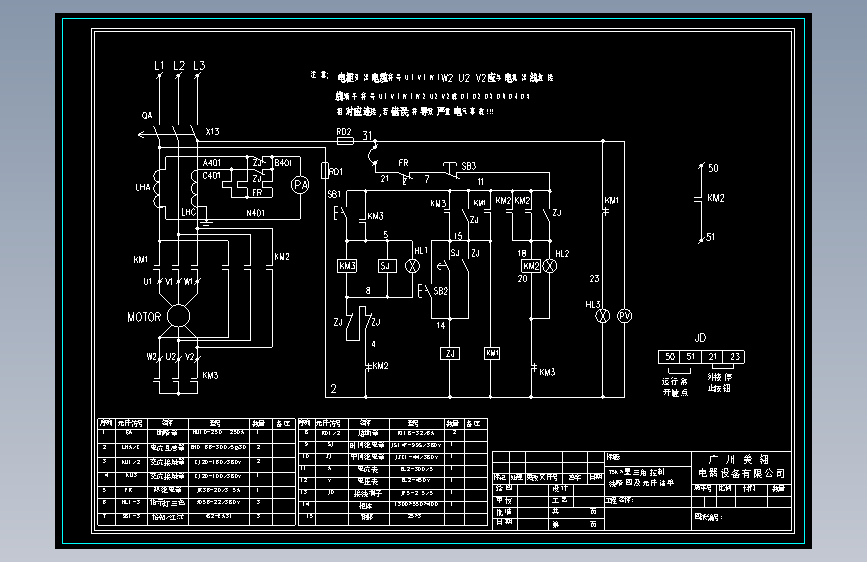Image resolution: width=867 pixels, height=562 pixels.
Task: Select the SJ coil box
Action: pos(387,266)
